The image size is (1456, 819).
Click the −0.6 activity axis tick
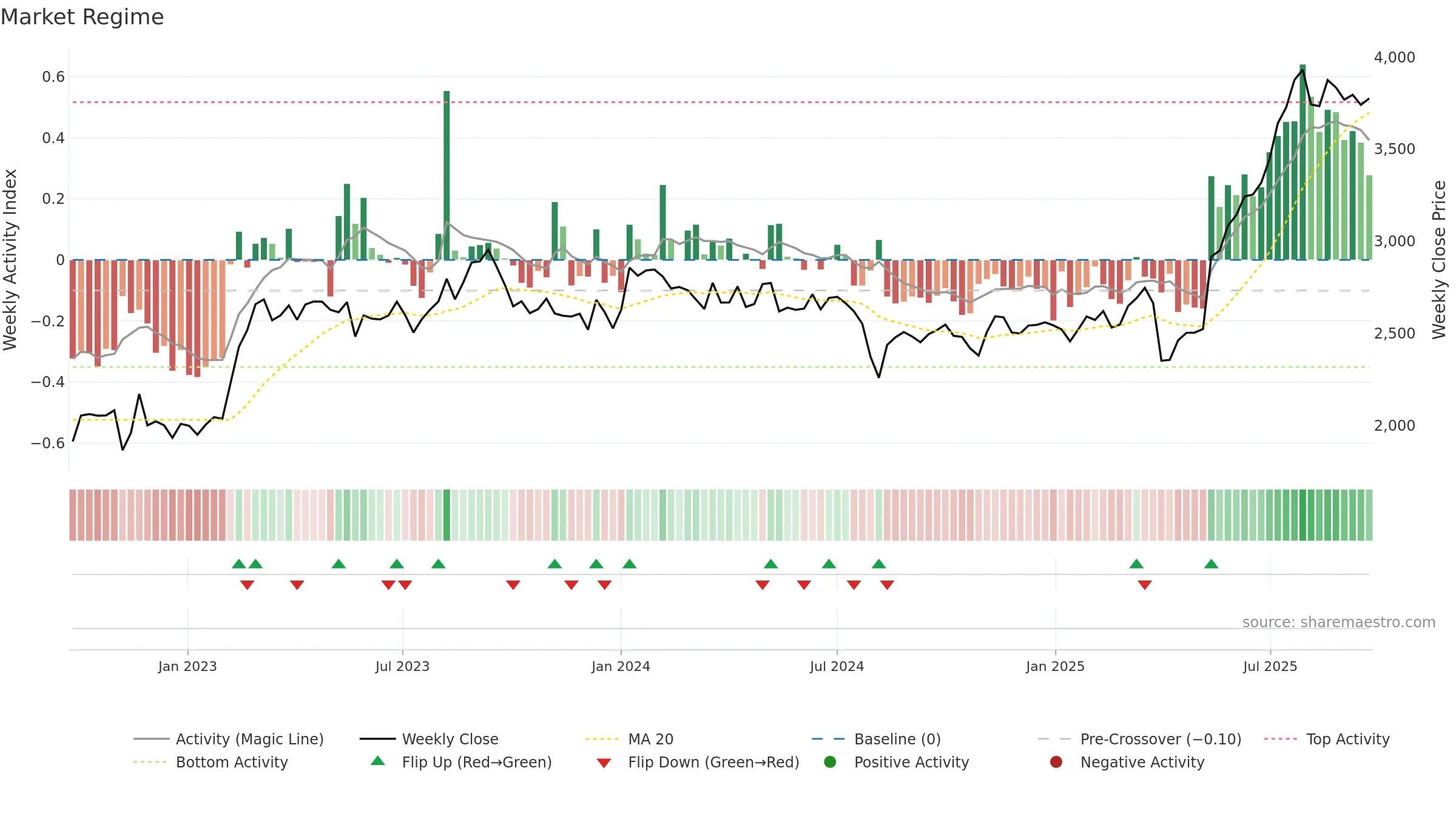pyautogui.click(x=48, y=443)
